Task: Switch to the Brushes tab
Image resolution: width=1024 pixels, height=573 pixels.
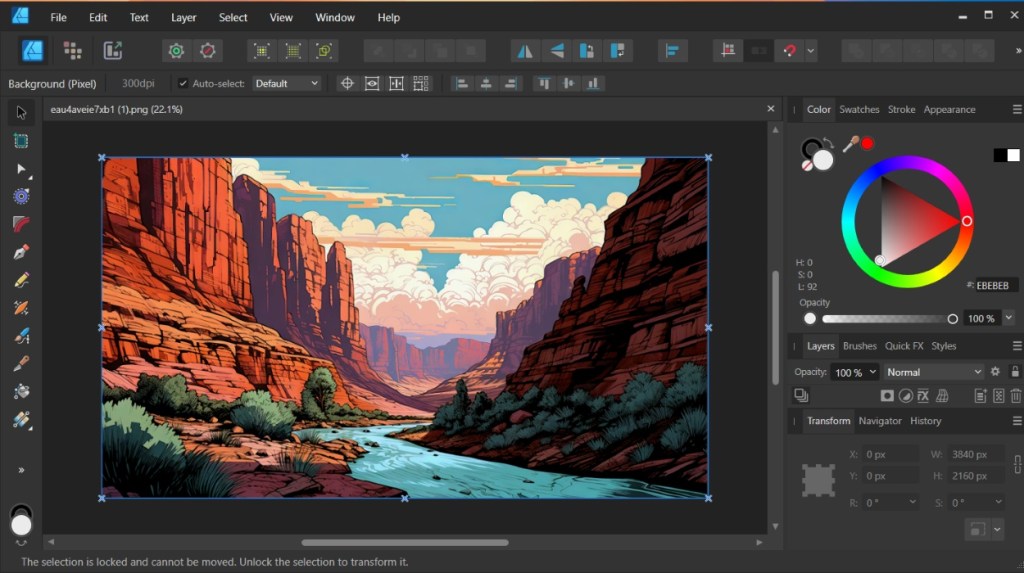Action: [859, 346]
